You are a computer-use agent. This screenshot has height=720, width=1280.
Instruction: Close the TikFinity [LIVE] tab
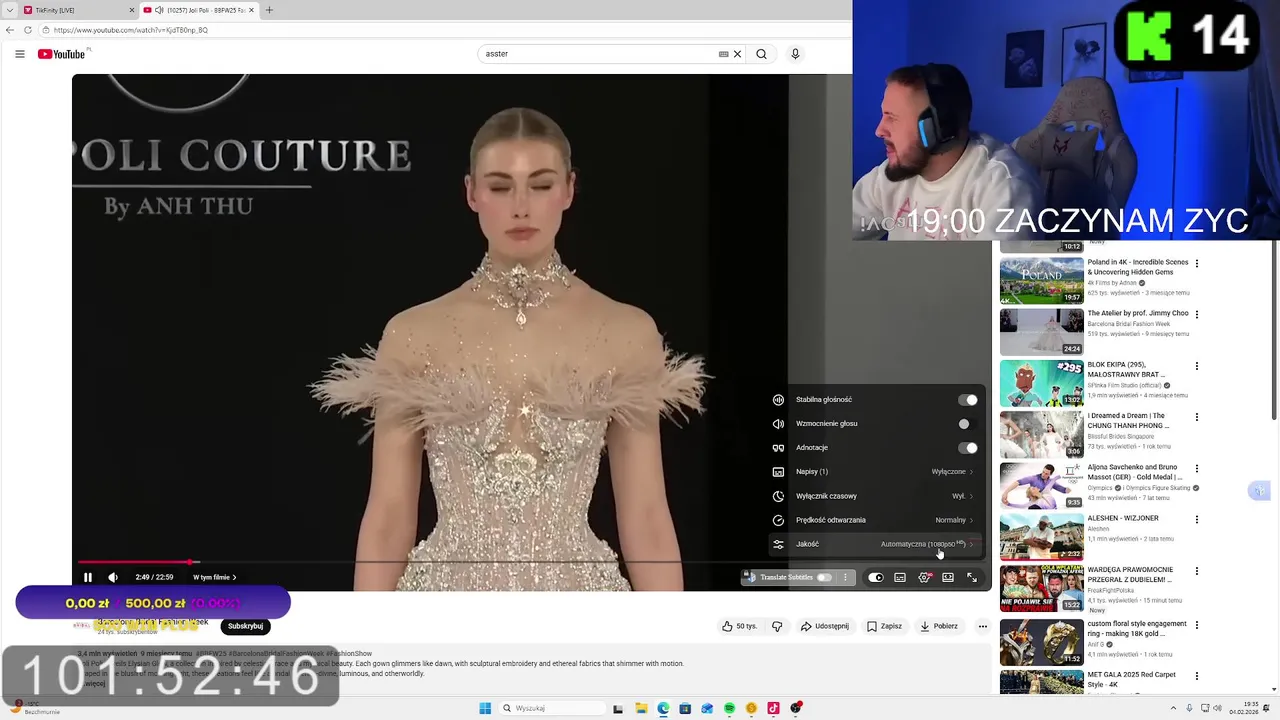[x=132, y=10]
